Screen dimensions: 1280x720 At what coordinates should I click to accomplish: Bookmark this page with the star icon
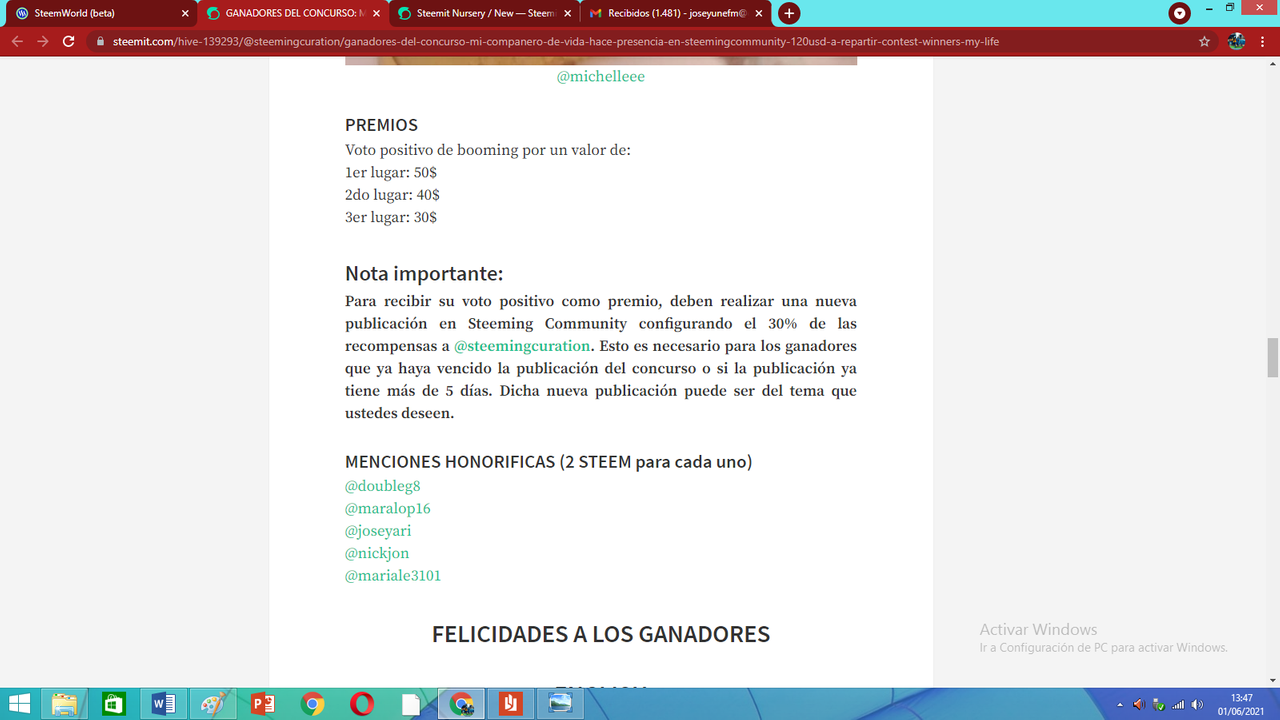click(1205, 42)
